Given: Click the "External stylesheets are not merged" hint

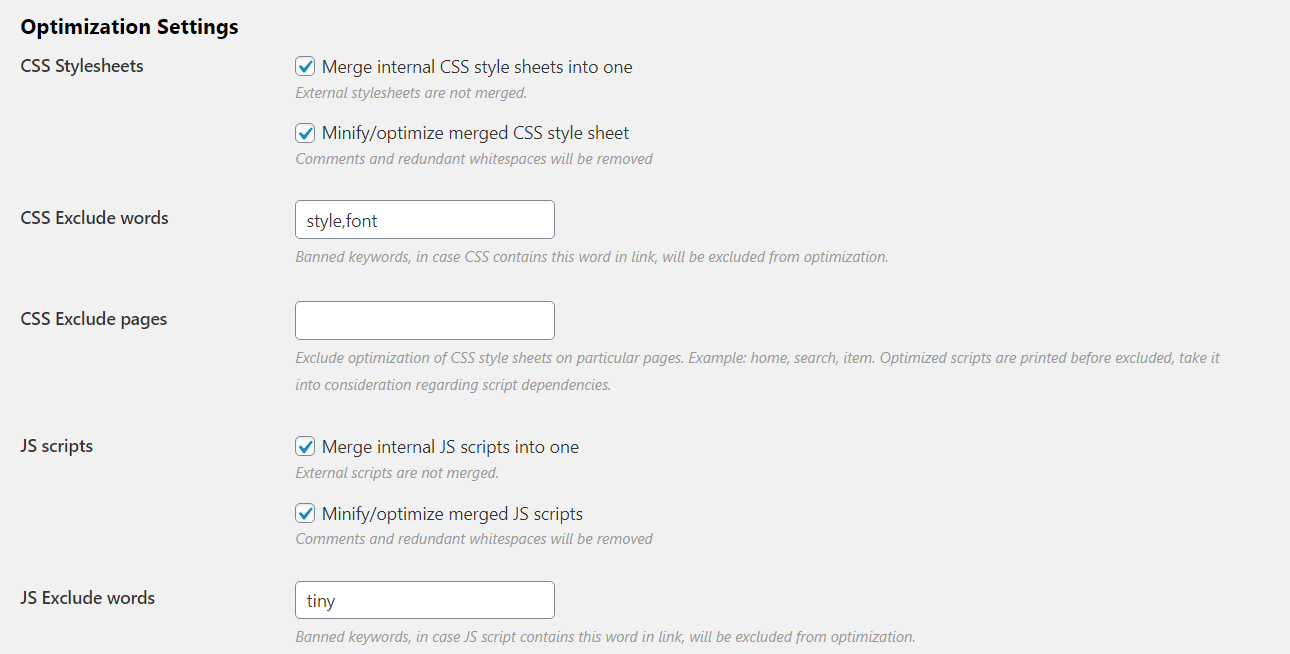Looking at the screenshot, I should pos(411,93).
